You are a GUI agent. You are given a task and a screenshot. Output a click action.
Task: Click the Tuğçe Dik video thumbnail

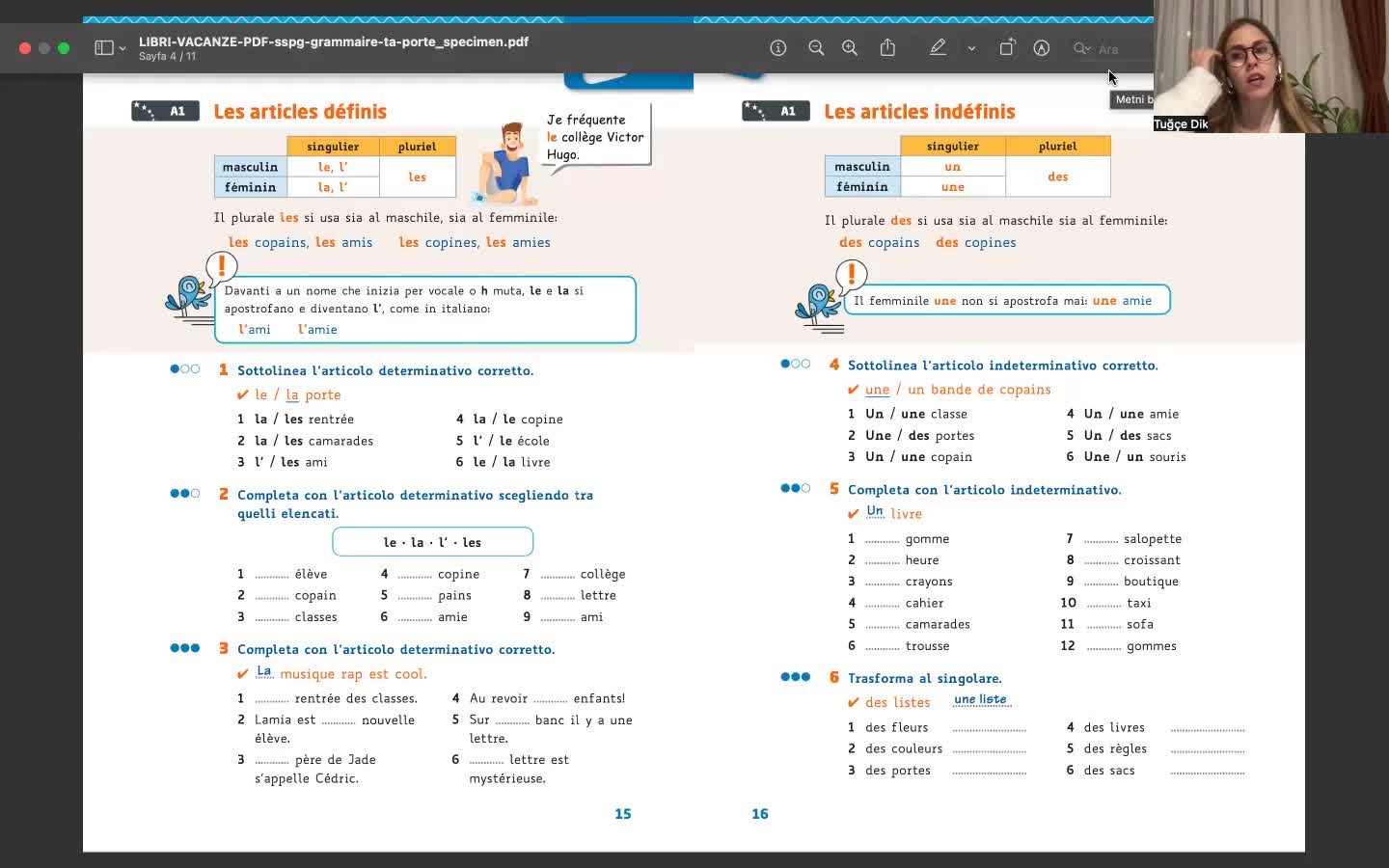tap(1270, 66)
